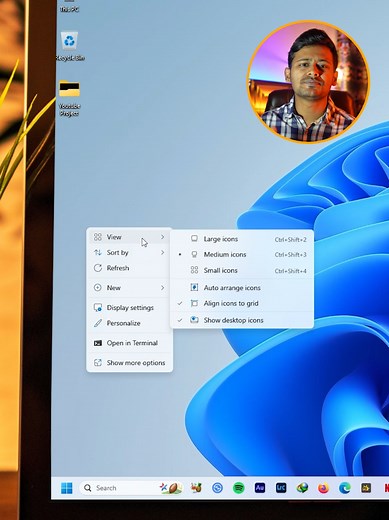Launch Lightroom Classic from the taskbar
Screen dimensions: 389x520
281,488
